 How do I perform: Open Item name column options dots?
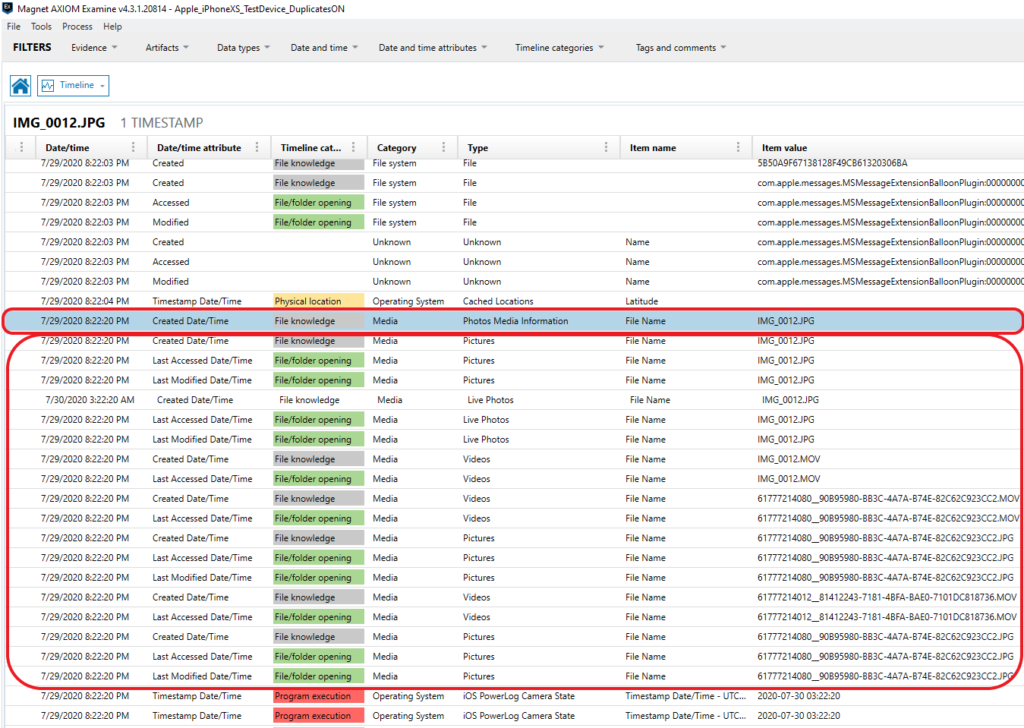tap(738, 147)
